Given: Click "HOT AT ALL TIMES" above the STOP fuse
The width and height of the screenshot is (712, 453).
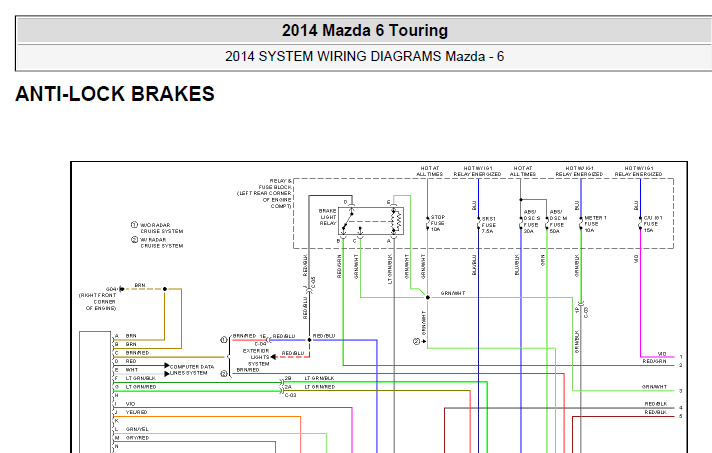Looking at the screenshot, I should point(429,171).
